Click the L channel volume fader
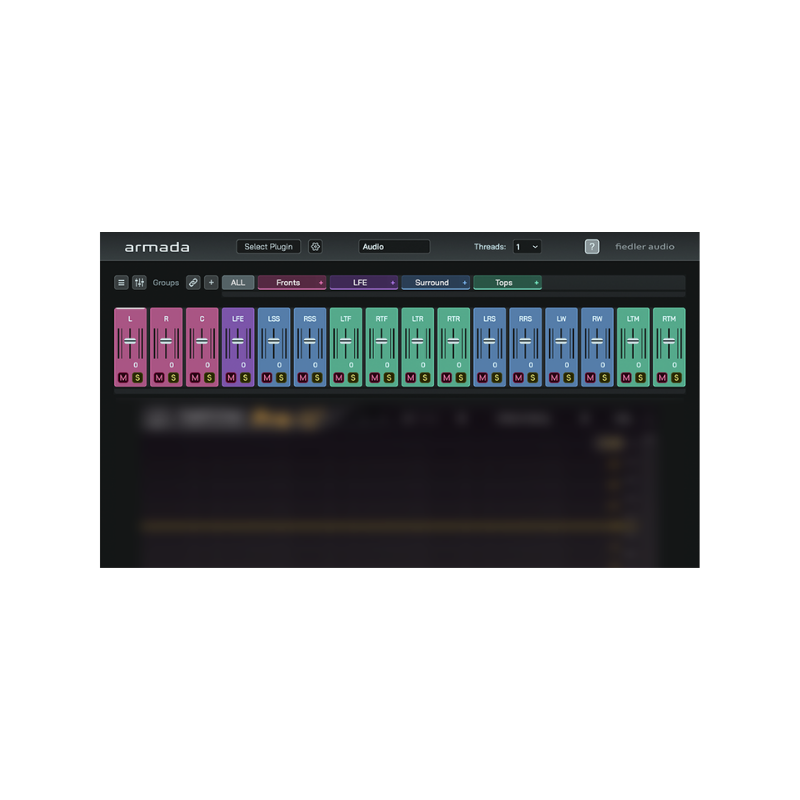 [130, 339]
